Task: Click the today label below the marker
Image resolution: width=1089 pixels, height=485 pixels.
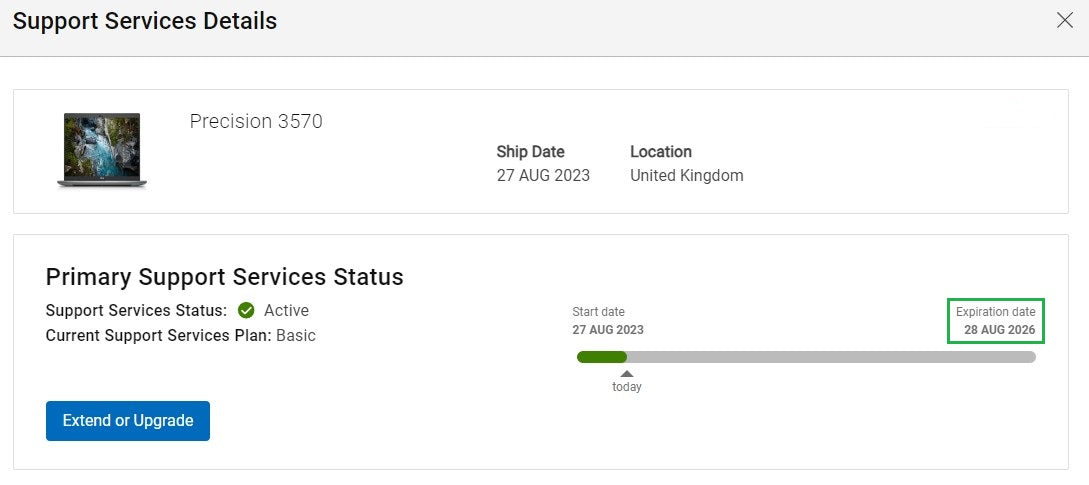Action: pyautogui.click(x=627, y=387)
